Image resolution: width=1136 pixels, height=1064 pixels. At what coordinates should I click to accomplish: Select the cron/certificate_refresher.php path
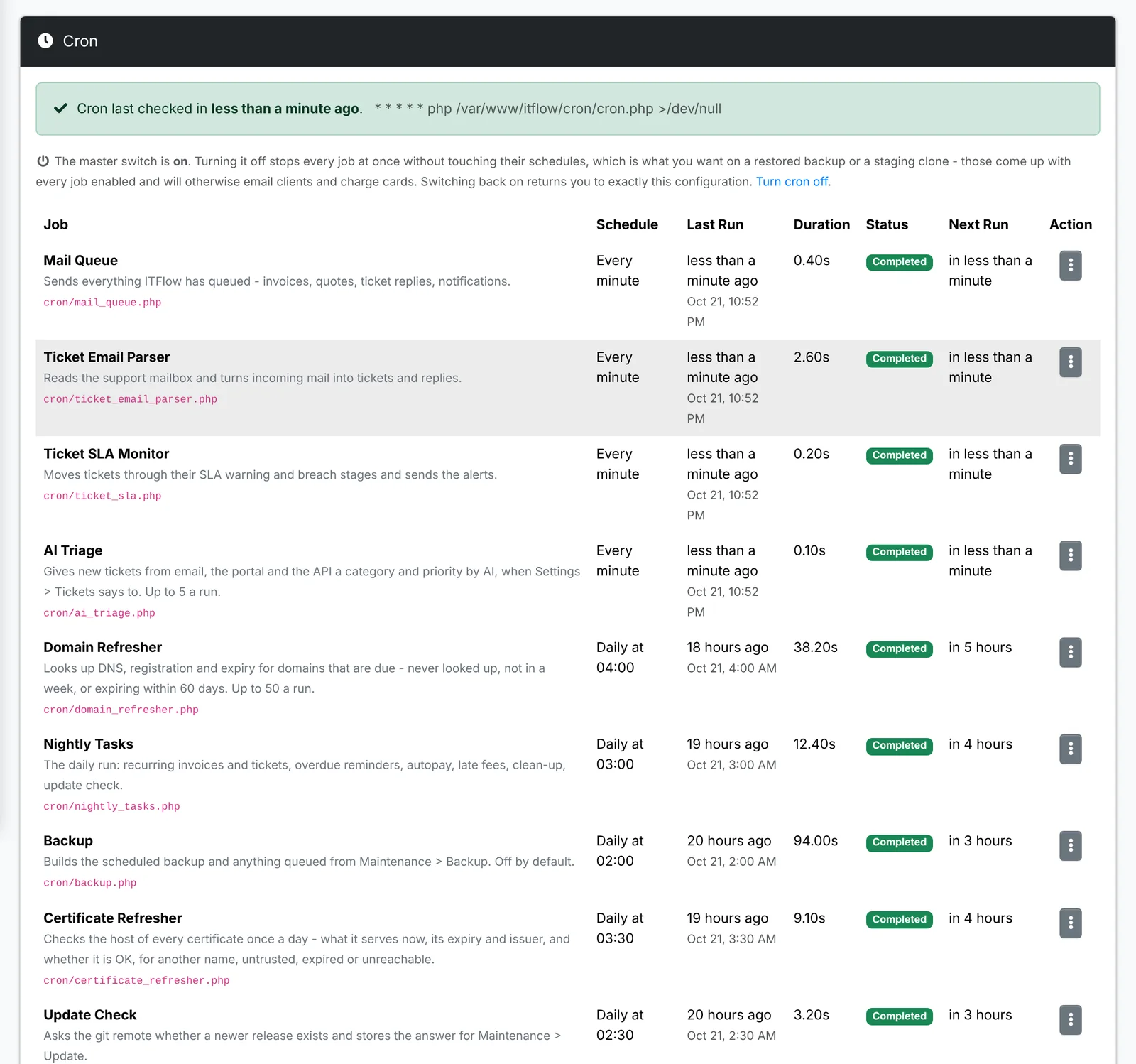click(136, 980)
